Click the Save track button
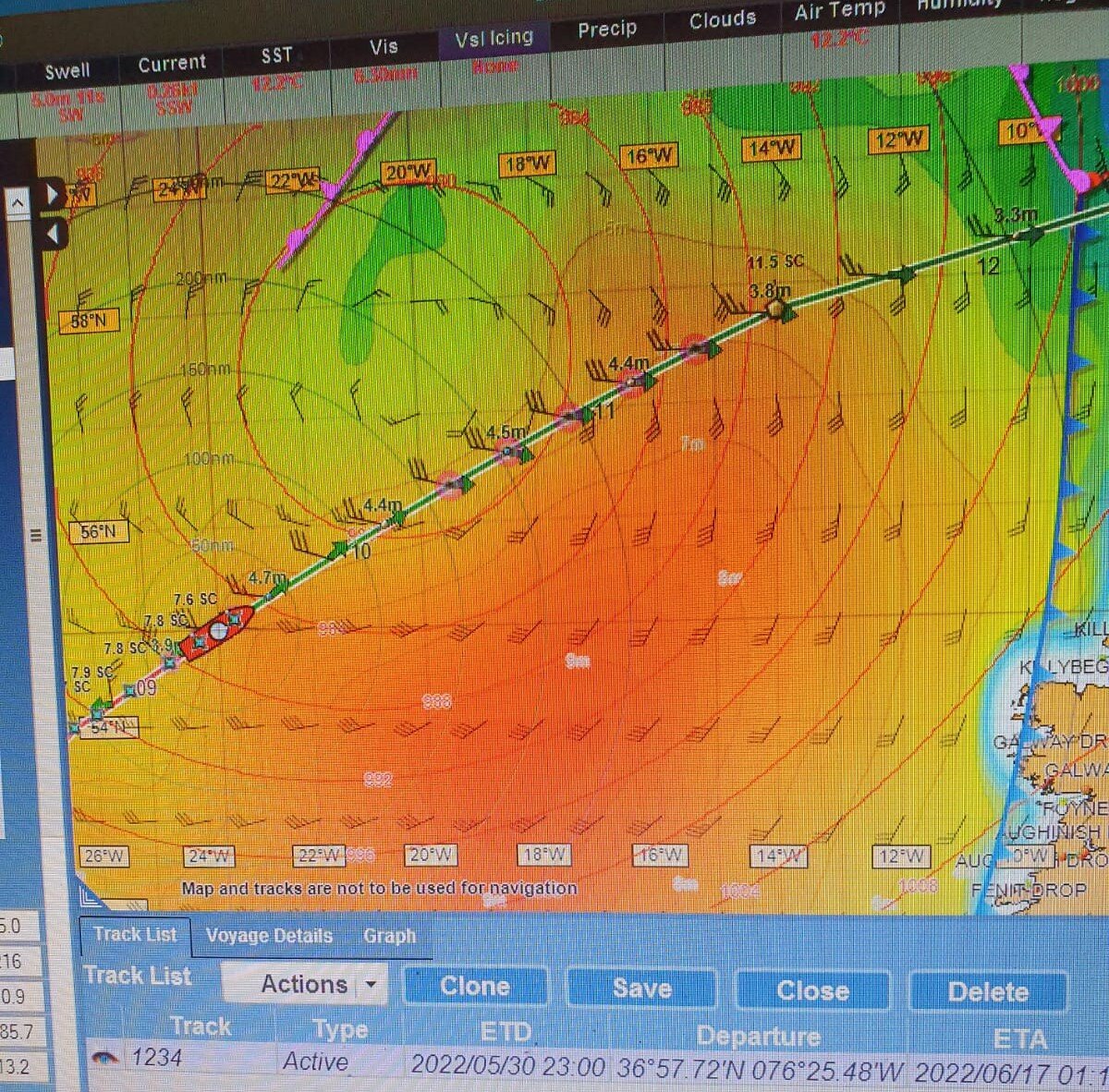1109x1092 pixels. 641,989
